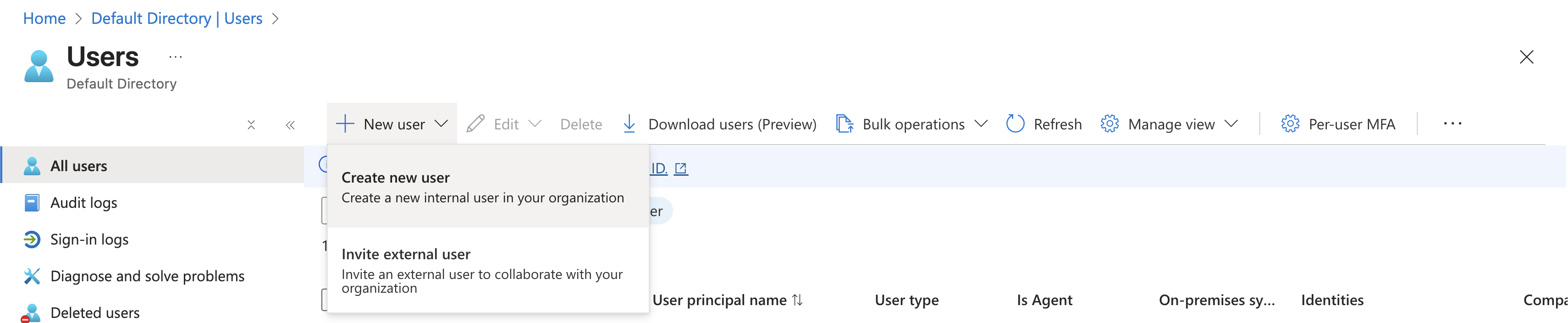
Task: Open Sign-in logs from sidebar
Action: (x=89, y=239)
